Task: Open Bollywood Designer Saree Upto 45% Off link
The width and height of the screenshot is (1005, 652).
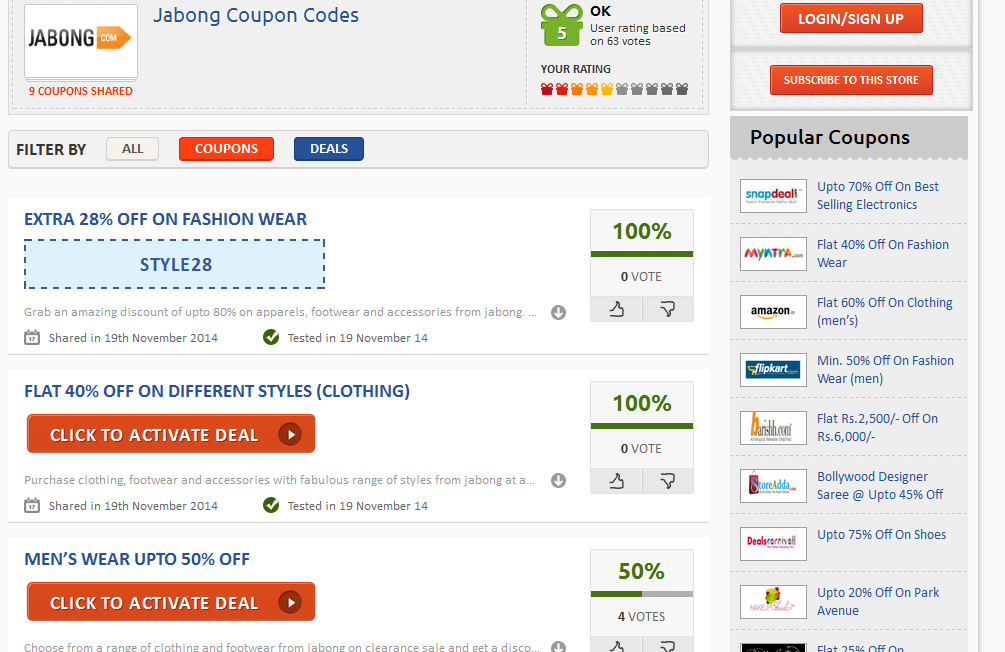Action: tap(880, 485)
